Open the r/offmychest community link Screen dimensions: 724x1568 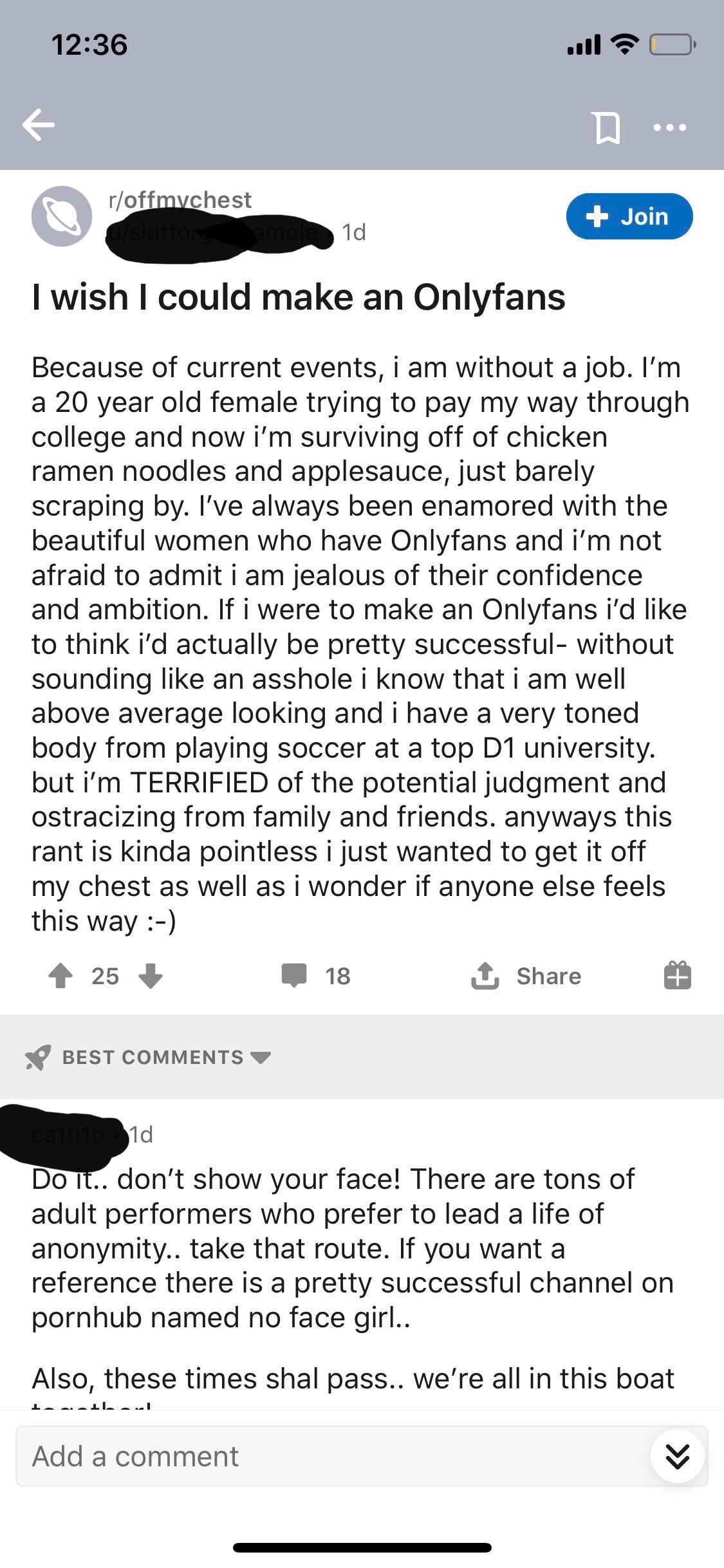[x=180, y=200]
